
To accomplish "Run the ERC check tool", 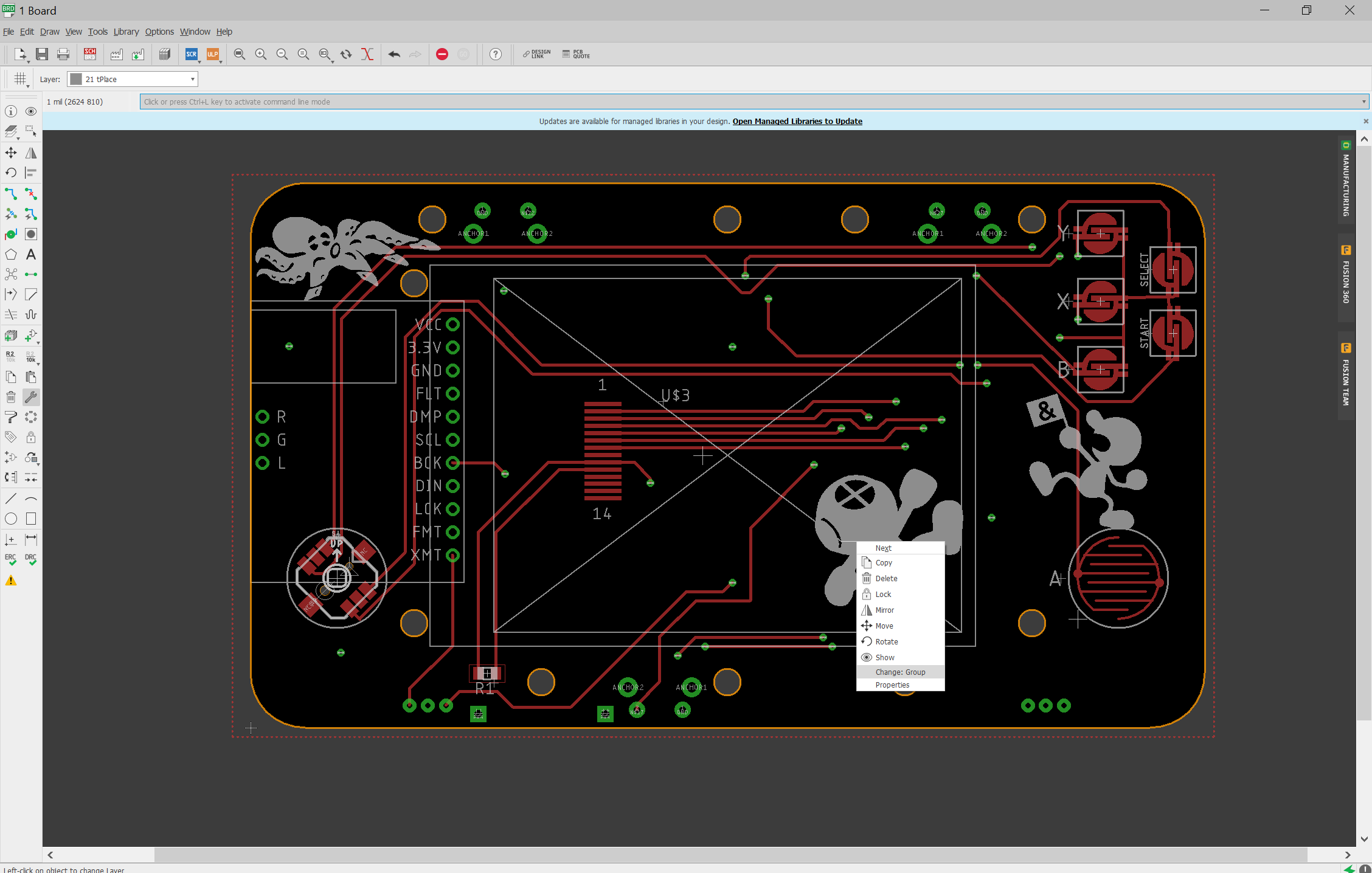I will (11, 559).
